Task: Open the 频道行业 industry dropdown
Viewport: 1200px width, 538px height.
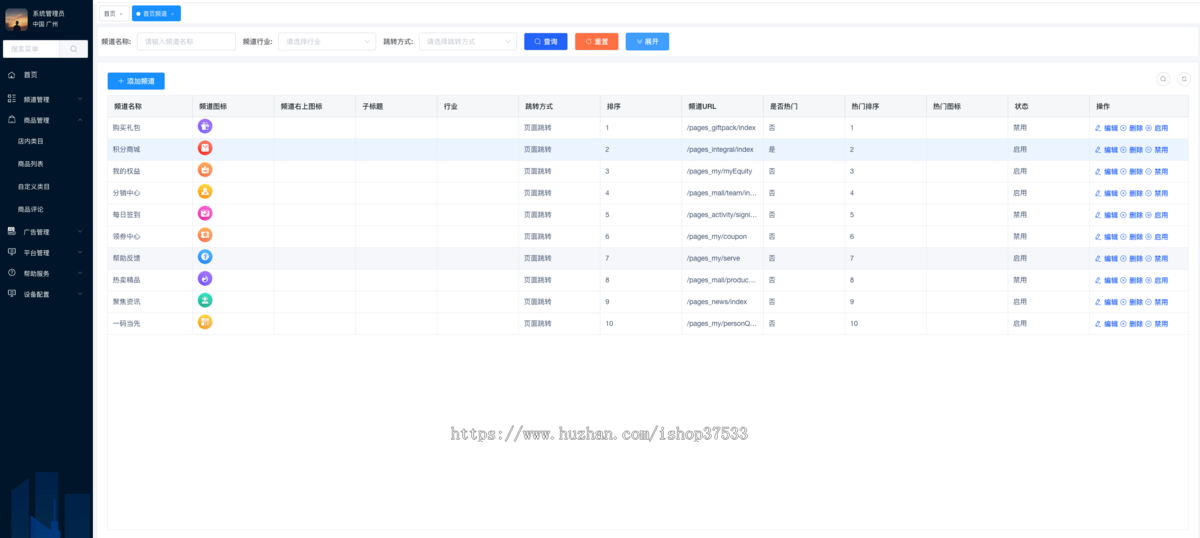Action: 327,42
